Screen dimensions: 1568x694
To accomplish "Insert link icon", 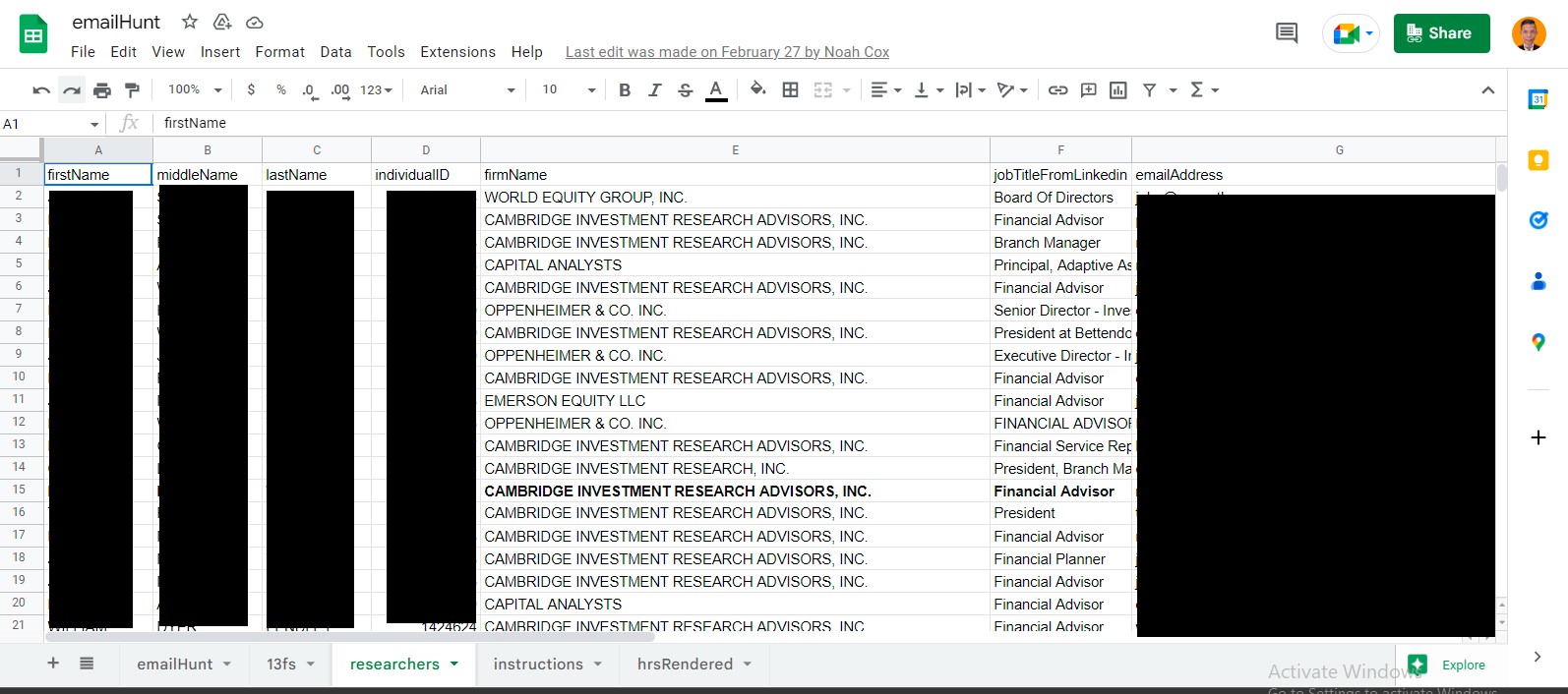I will (x=1057, y=90).
